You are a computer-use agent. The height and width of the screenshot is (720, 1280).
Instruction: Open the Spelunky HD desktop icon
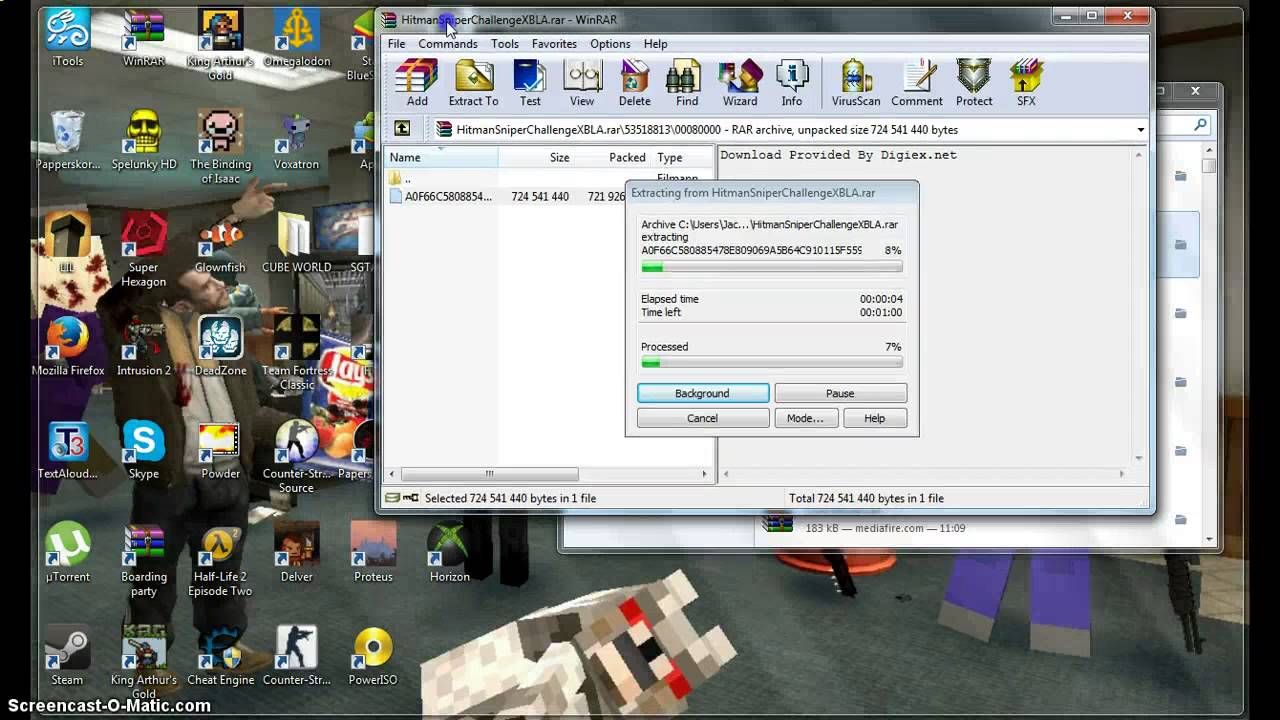click(144, 141)
